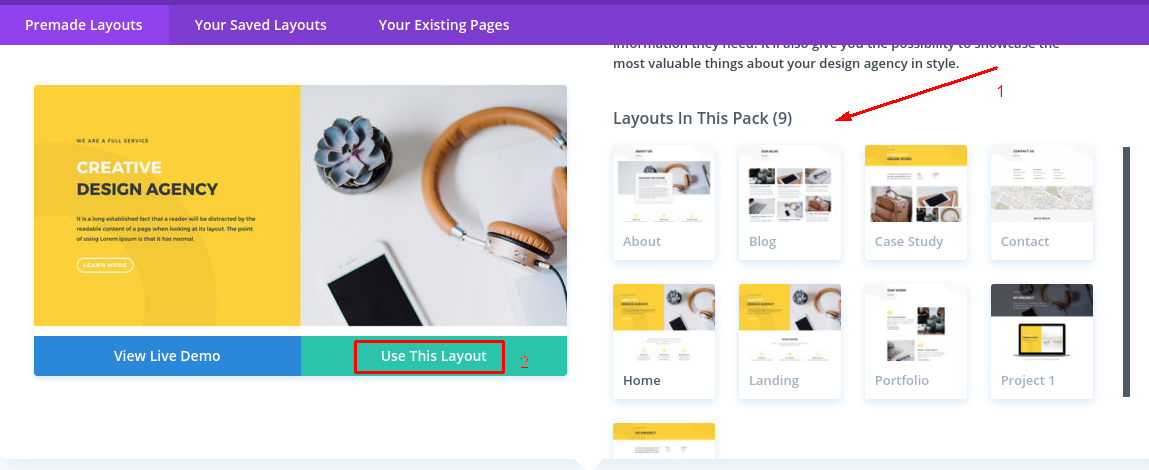Select the Landing layout thumbnail
1149x470 pixels.
pyautogui.click(x=790, y=342)
